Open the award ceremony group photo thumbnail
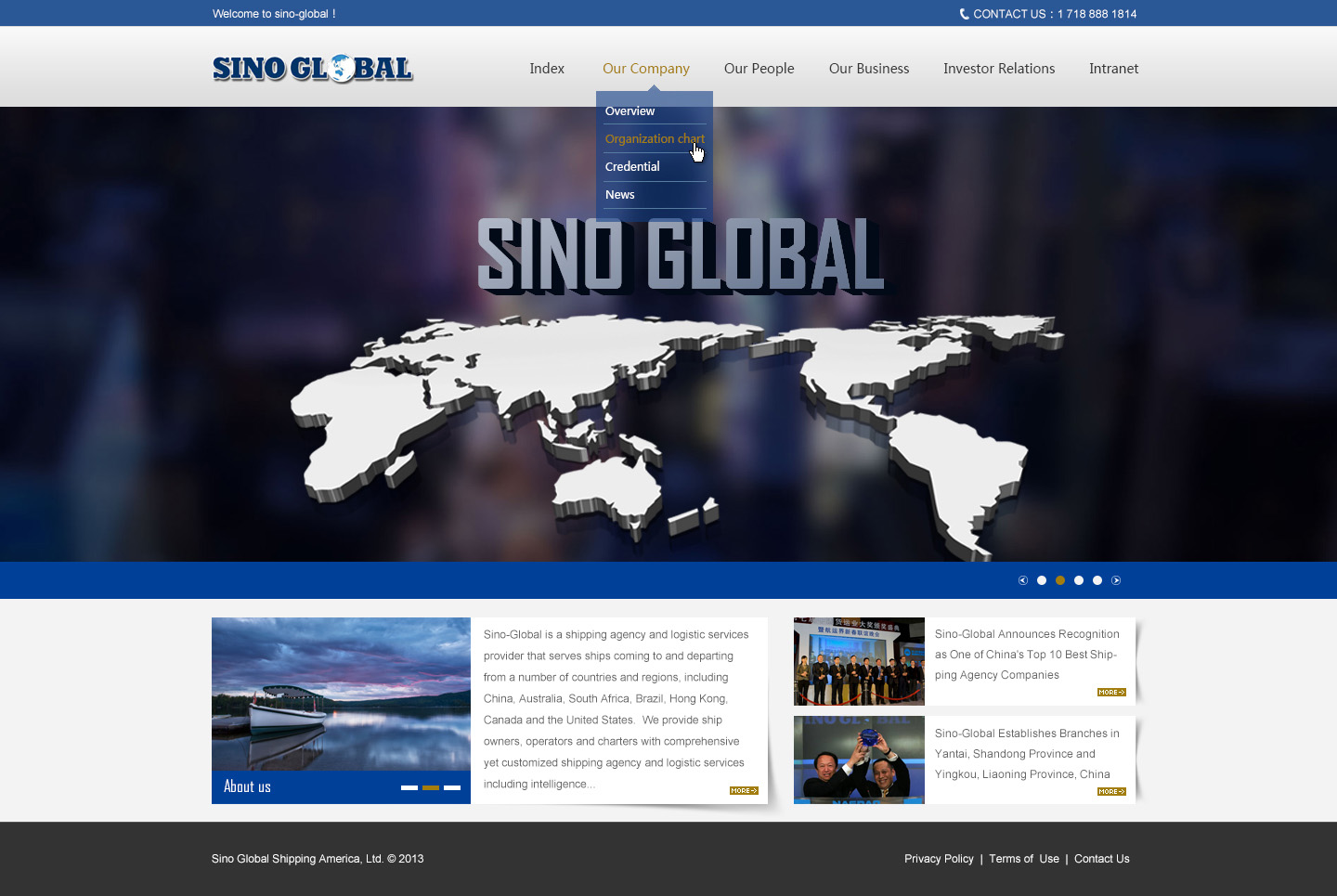 [x=859, y=661]
